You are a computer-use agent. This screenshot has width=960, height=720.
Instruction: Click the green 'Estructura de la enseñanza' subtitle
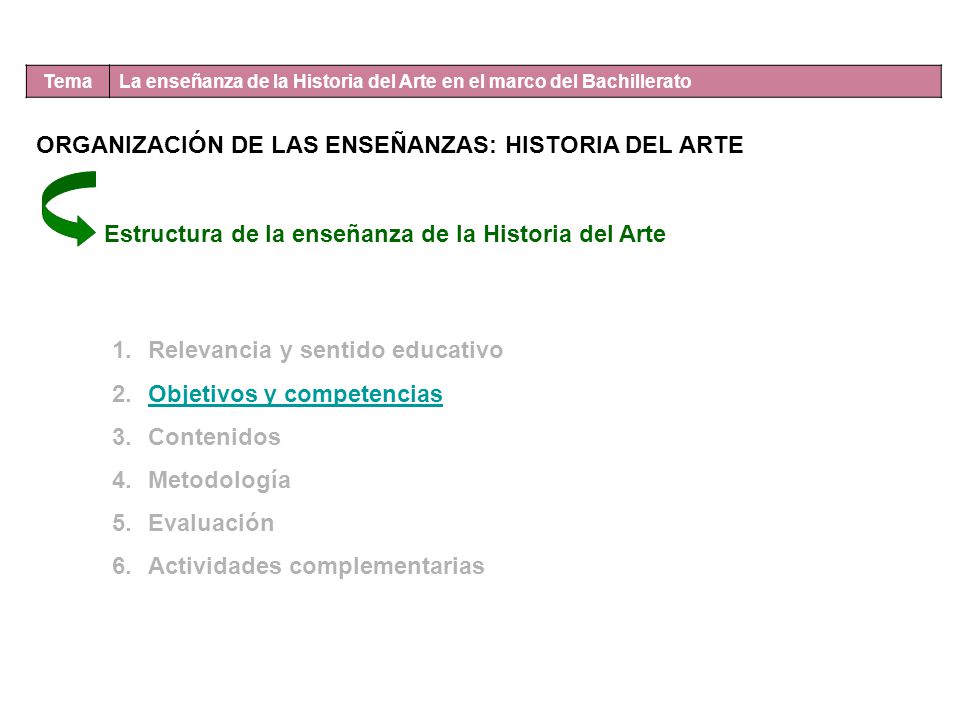click(x=384, y=234)
